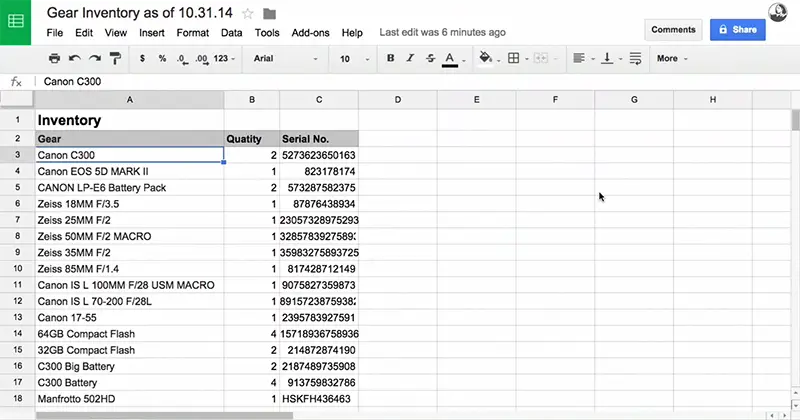Viewport: 800px width, 420px height.
Task: Click the scroll down arrow
Action: coord(795,405)
